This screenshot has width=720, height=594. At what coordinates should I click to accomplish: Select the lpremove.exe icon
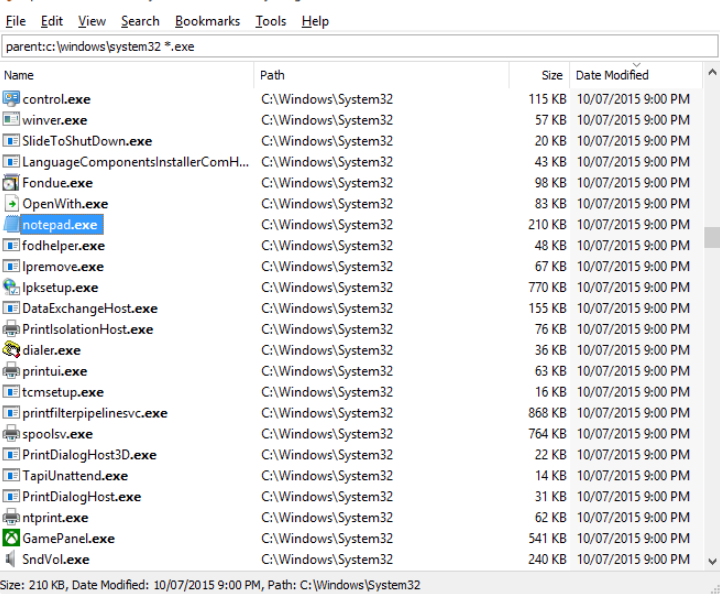pyautogui.click(x=11, y=266)
